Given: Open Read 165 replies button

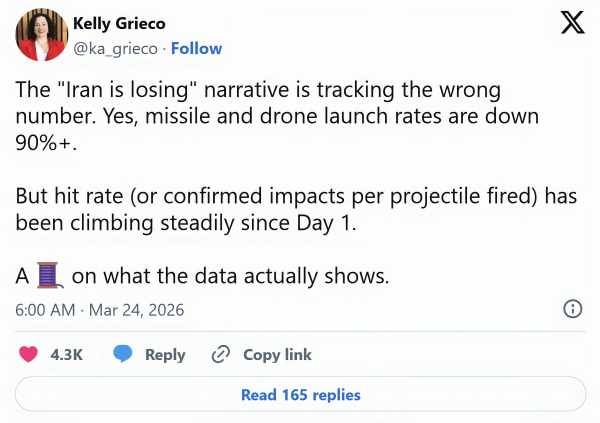Looking at the screenshot, I should pos(300,394).
